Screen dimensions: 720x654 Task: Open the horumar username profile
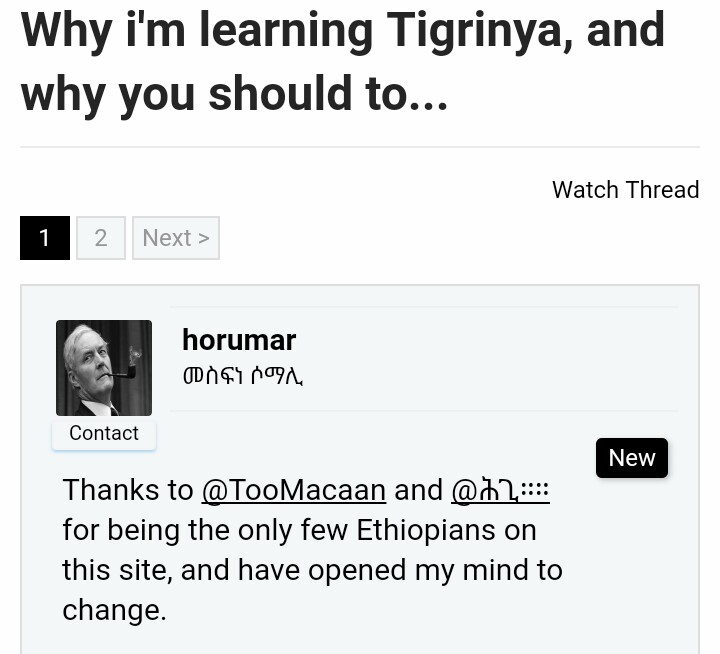(x=239, y=340)
